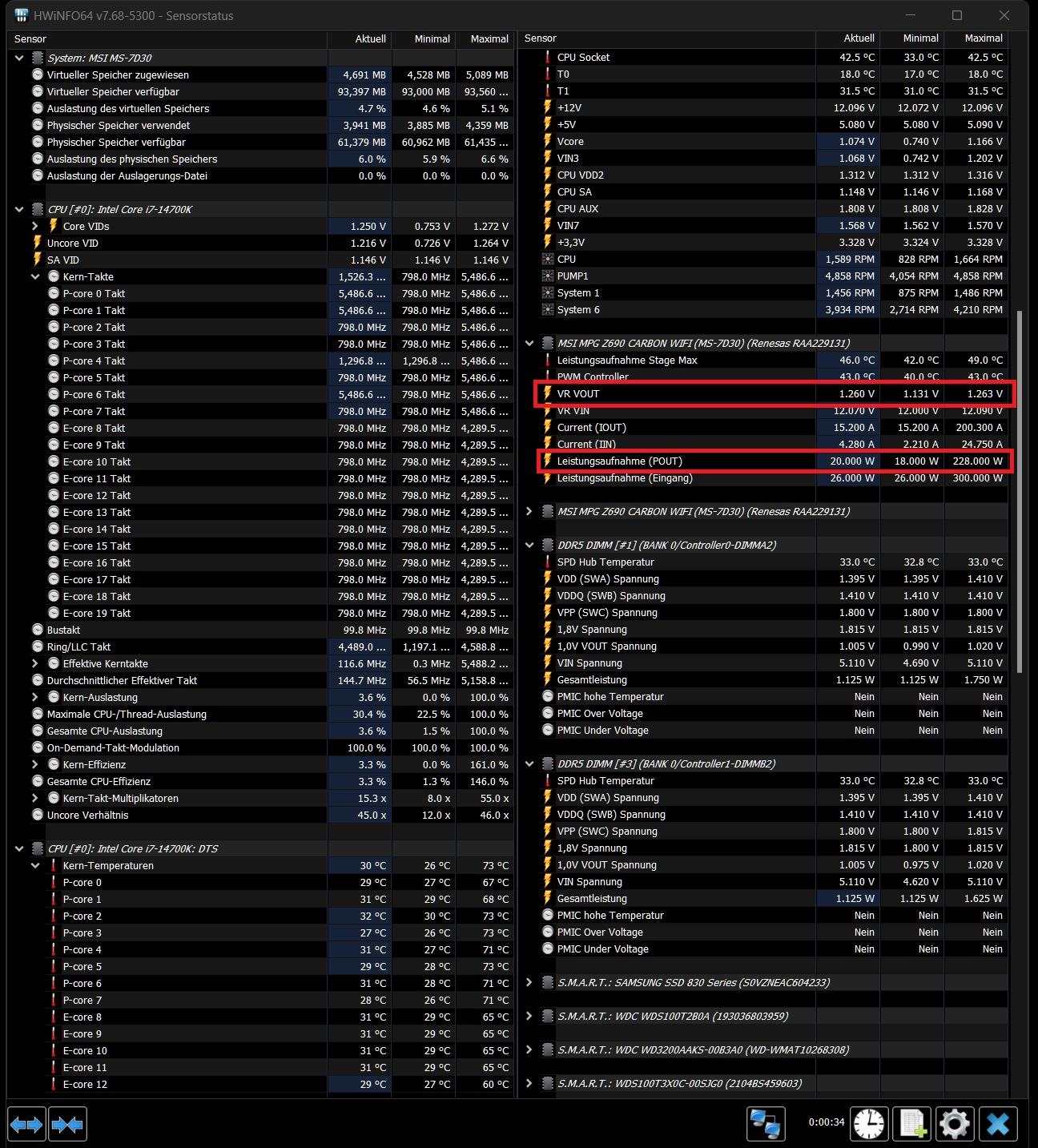Click the lightning icon beside +12V
This screenshot has width=1038, height=1148.
tap(548, 107)
